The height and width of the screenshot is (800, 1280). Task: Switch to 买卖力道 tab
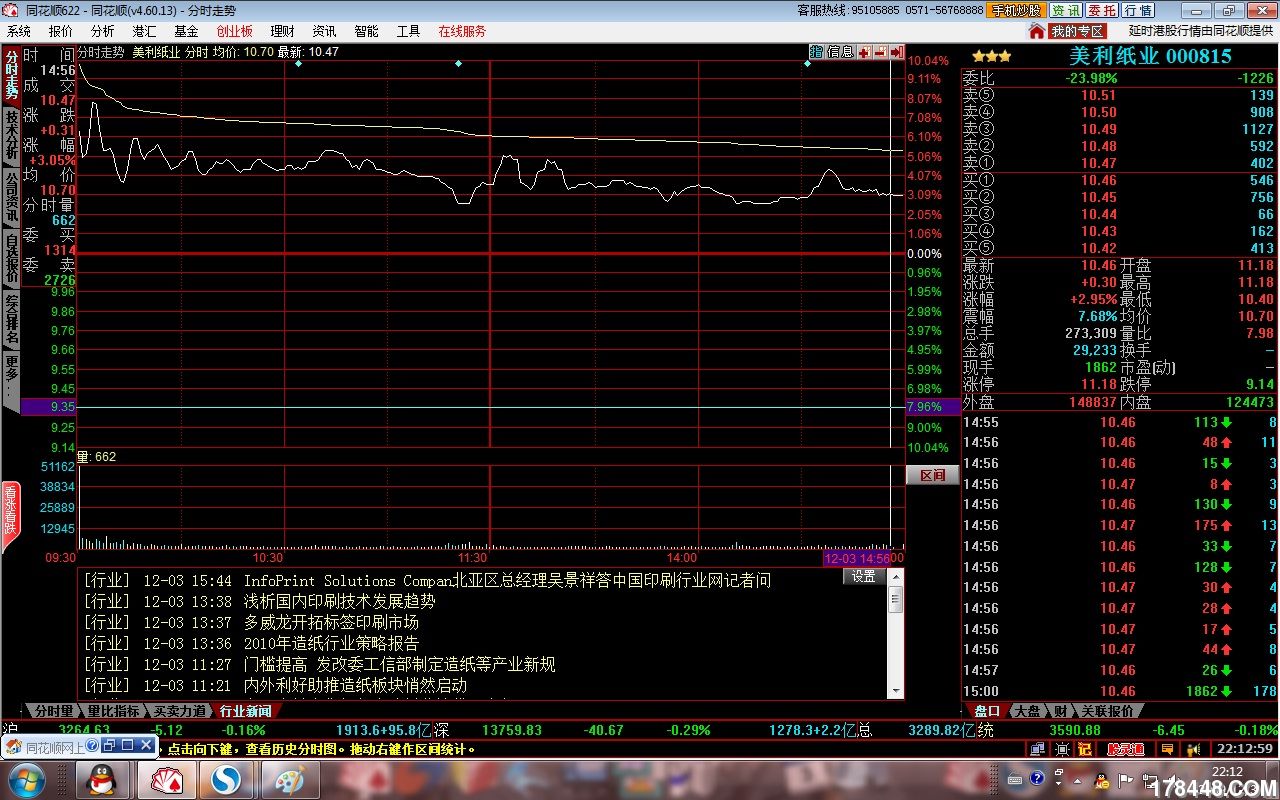179,711
